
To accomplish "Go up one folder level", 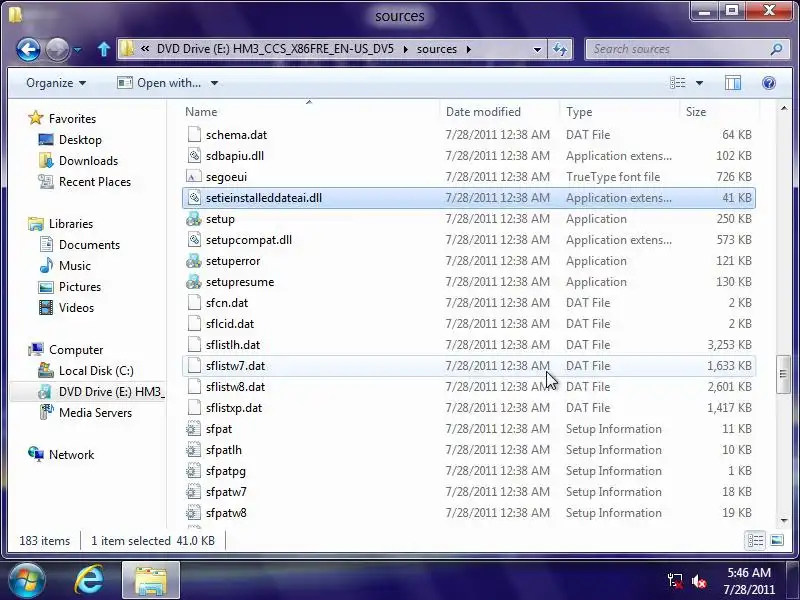I will [x=104, y=49].
